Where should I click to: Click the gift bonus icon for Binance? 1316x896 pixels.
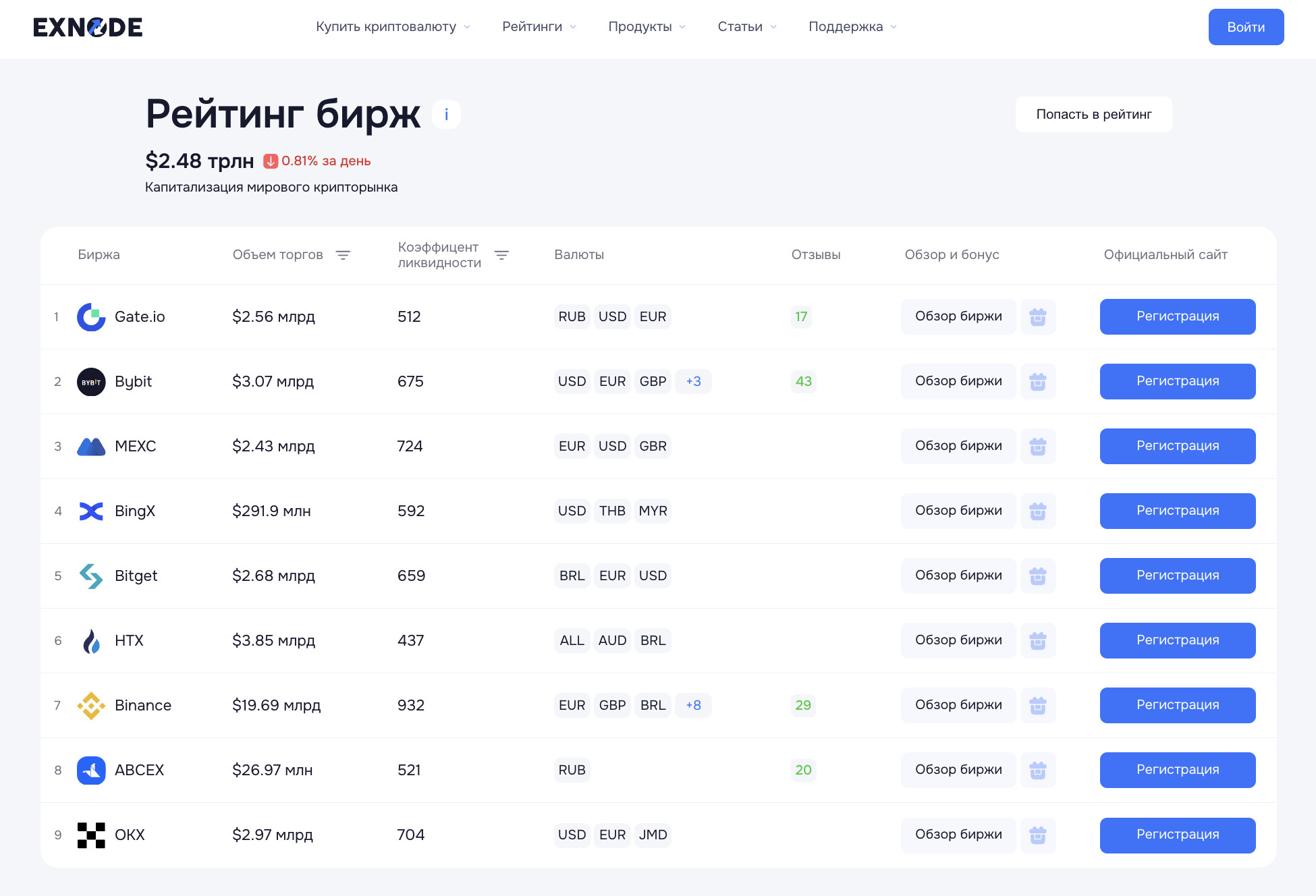[1037, 705]
